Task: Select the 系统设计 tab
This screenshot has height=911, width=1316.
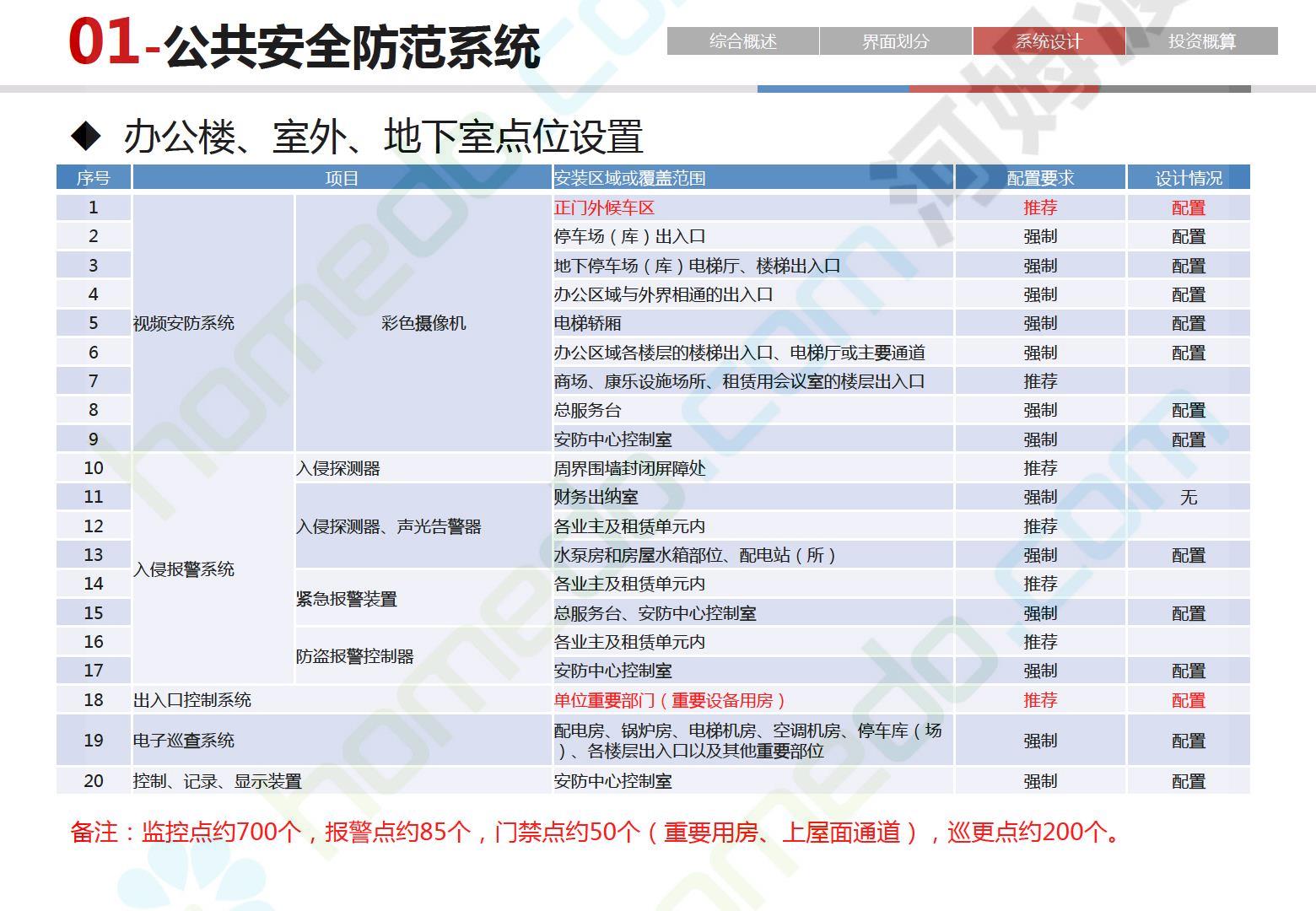Action: (1049, 41)
